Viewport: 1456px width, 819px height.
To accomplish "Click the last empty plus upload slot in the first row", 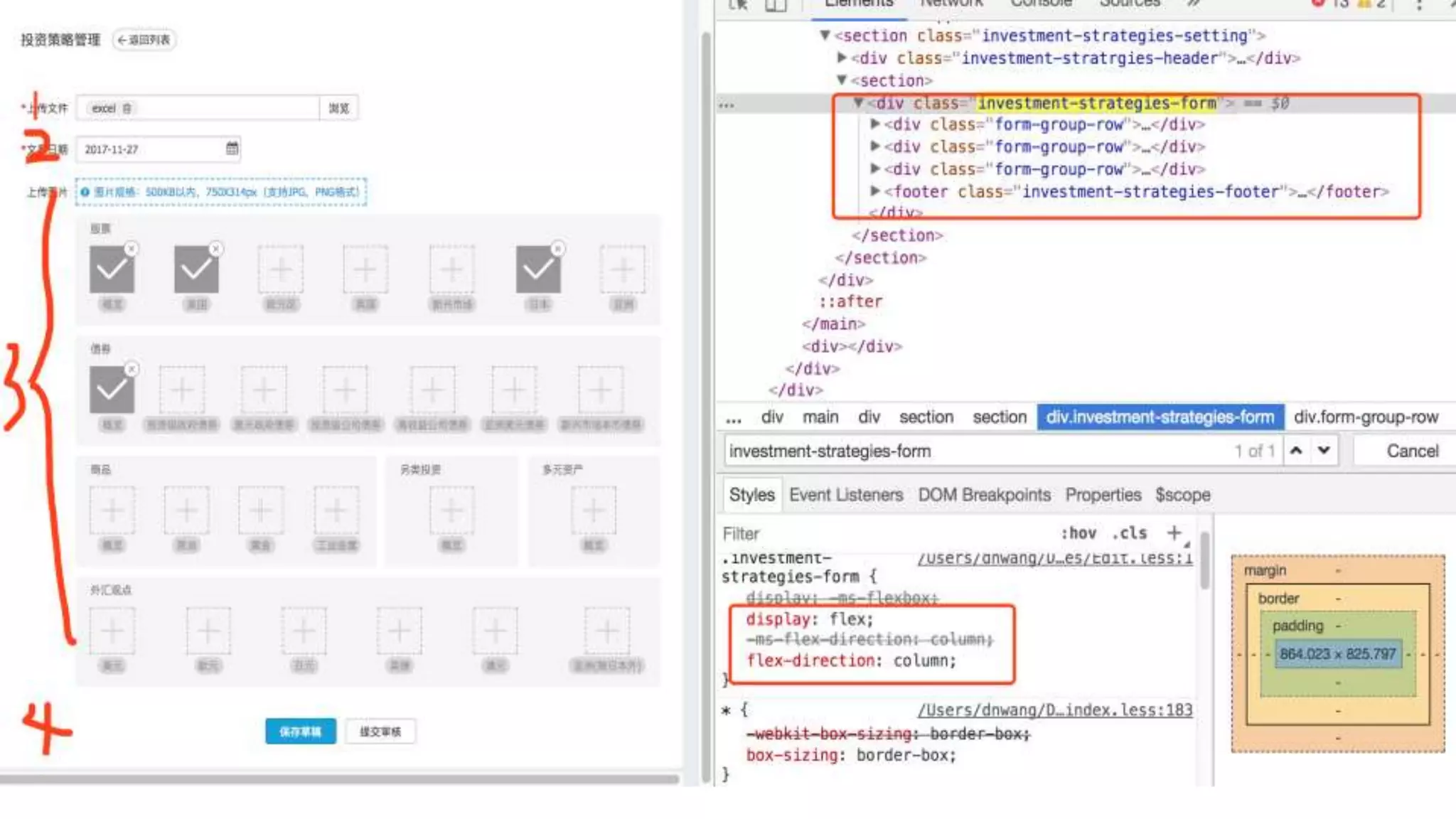I will click(x=622, y=269).
